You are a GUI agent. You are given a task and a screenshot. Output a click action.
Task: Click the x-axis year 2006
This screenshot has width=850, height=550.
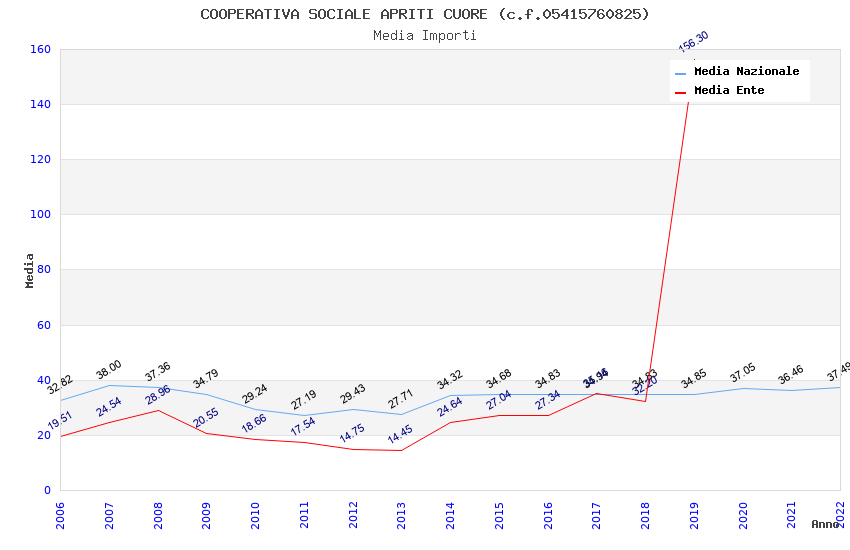tap(60, 515)
